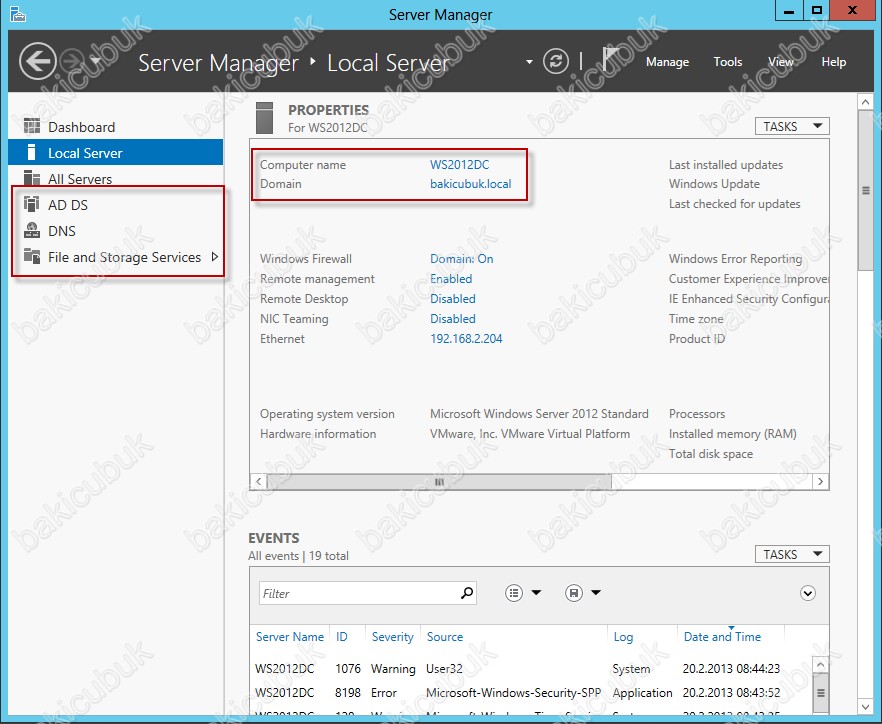Click the search magnifier in Events filter
This screenshot has height=724, width=882.
[467, 593]
